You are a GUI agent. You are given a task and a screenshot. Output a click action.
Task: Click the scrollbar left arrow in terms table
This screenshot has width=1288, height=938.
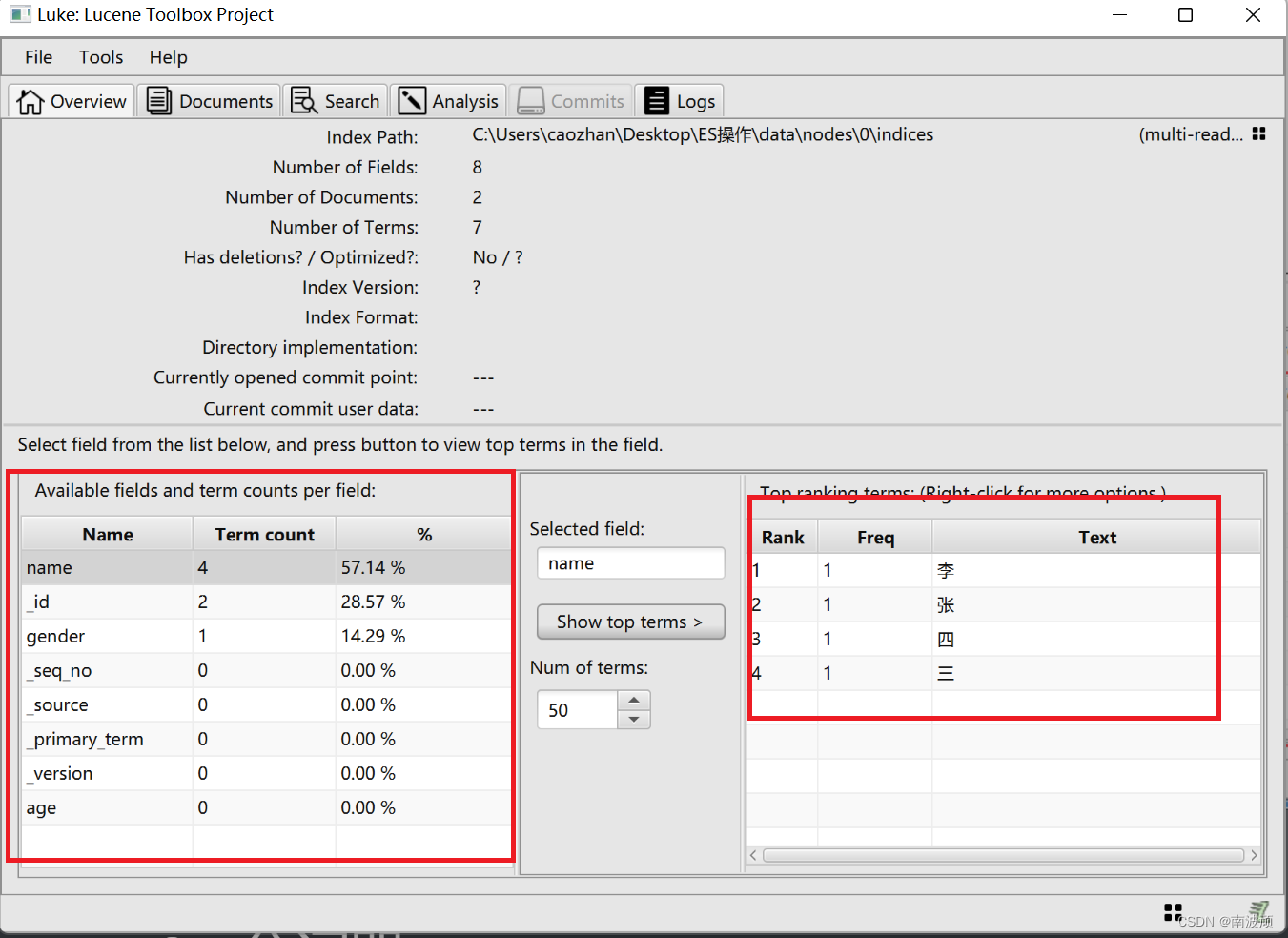tap(753, 855)
